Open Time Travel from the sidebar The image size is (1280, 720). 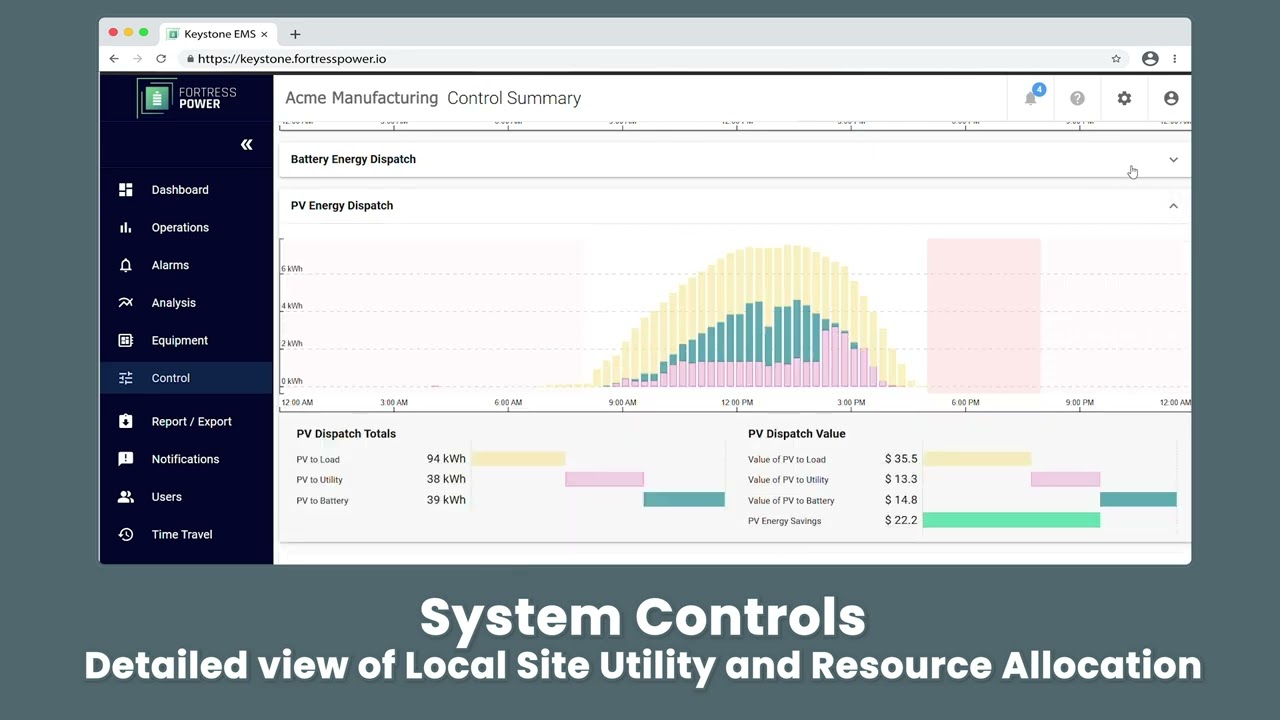click(x=181, y=535)
